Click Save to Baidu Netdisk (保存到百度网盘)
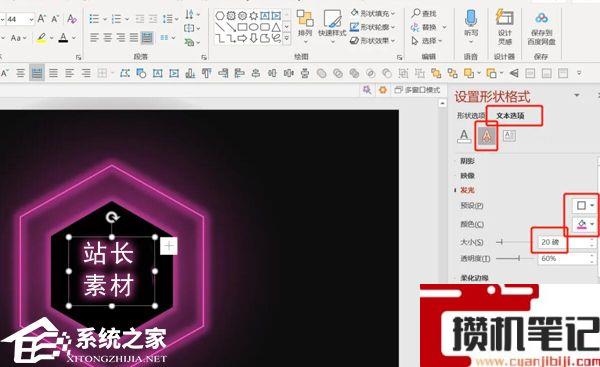This screenshot has width=600, height=367. click(541, 28)
